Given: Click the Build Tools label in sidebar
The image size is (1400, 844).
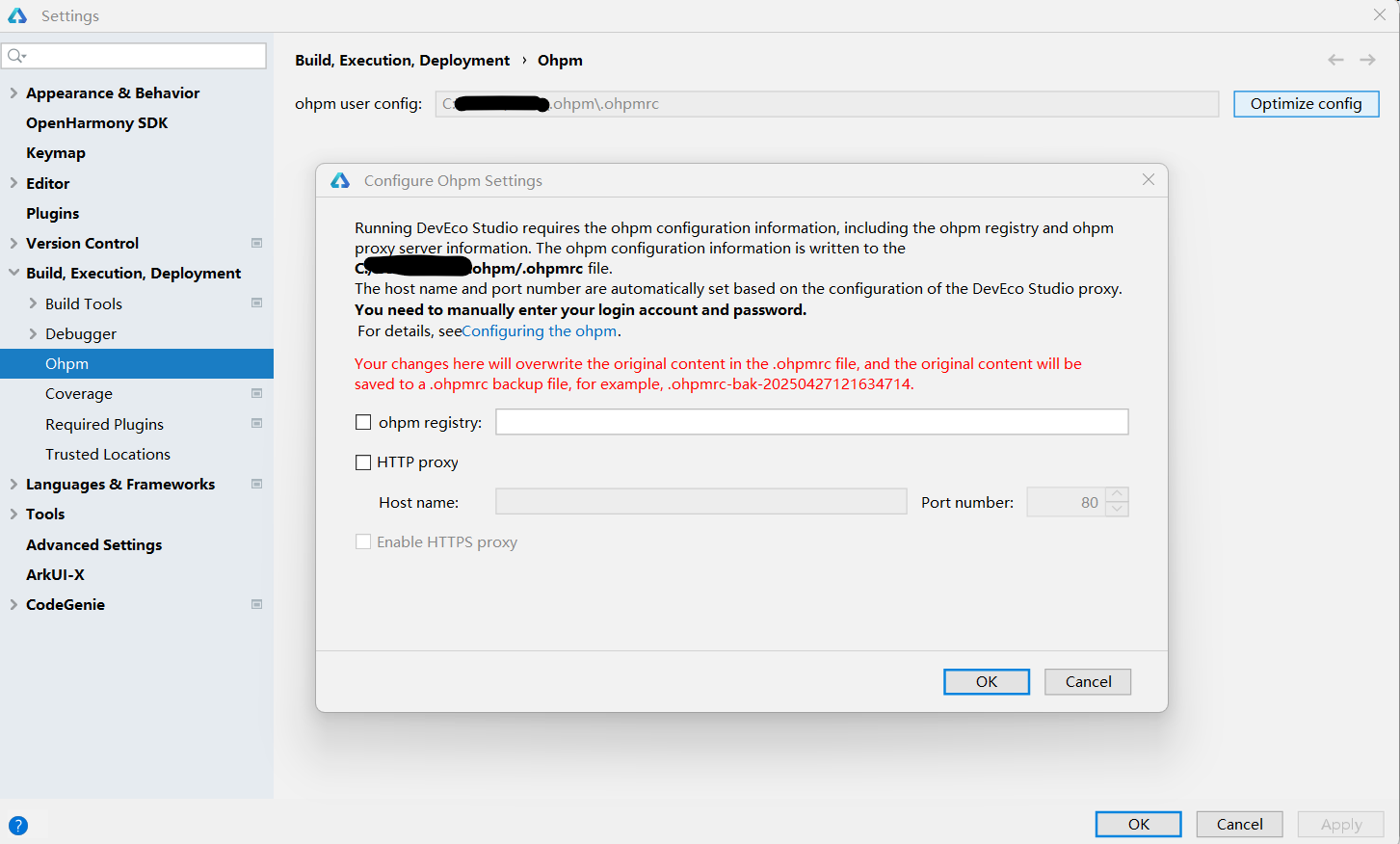Looking at the screenshot, I should coord(84,303).
